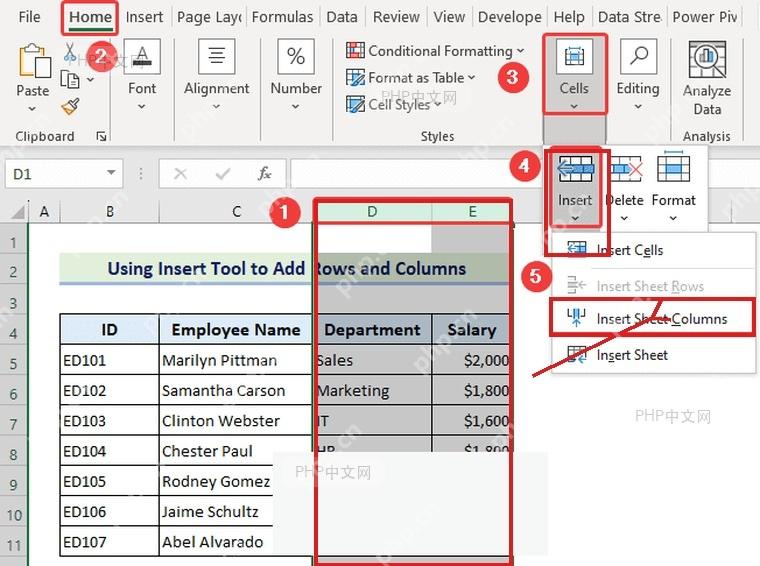
Task: Click the Select All corner triangle
Action: [17, 212]
